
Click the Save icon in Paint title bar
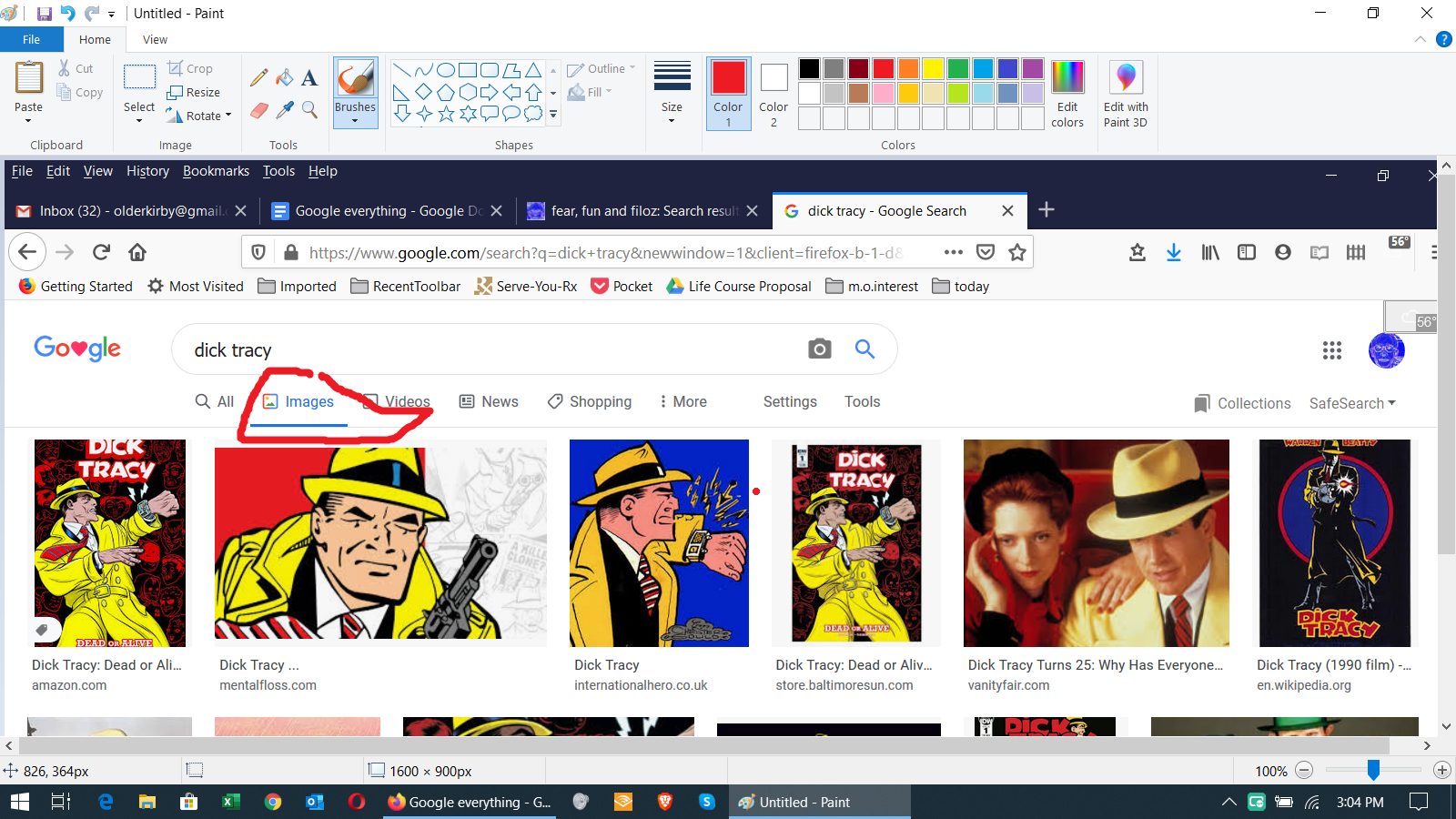click(x=44, y=14)
